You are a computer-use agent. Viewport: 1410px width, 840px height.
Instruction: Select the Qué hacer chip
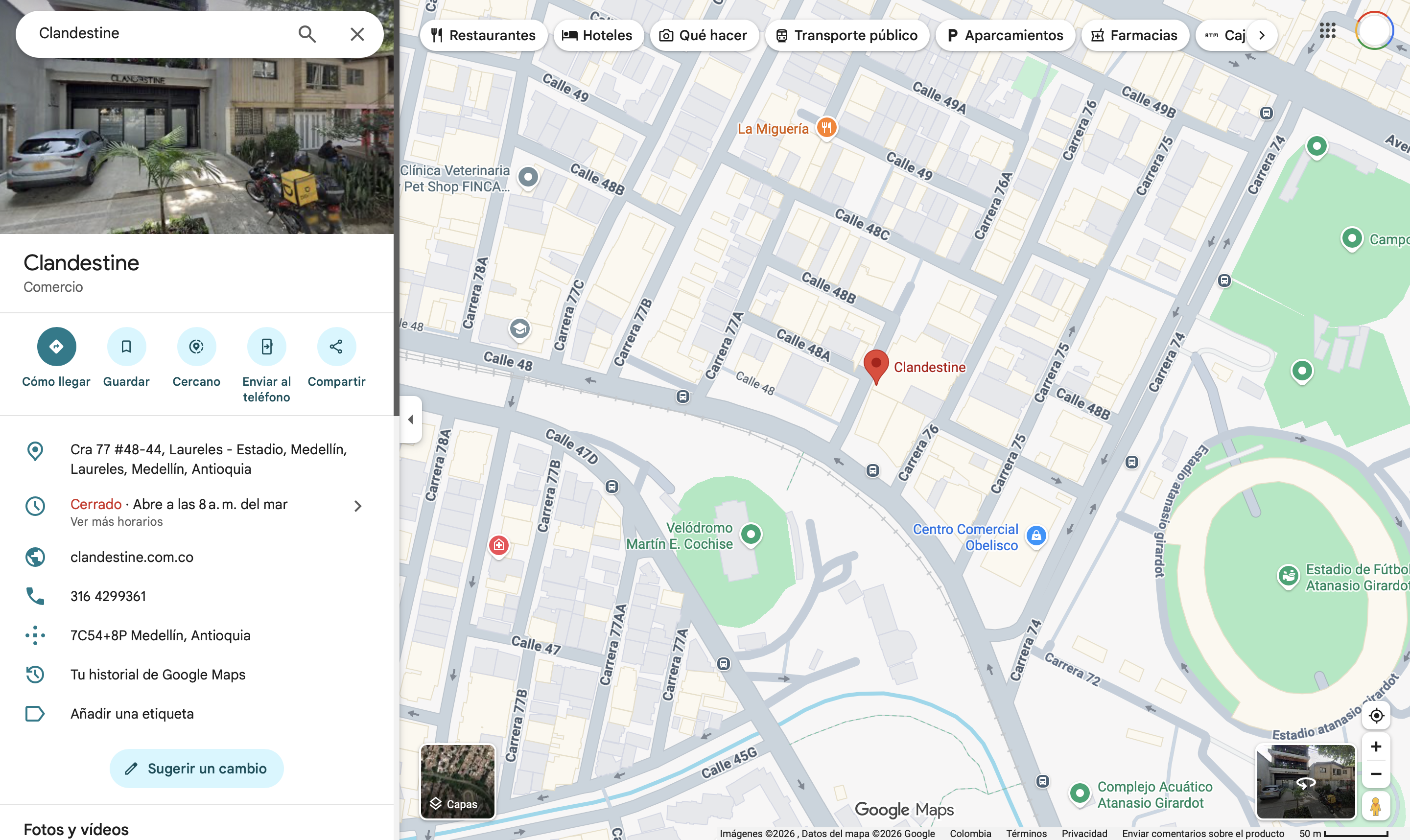pyautogui.click(x=704, y=35)
